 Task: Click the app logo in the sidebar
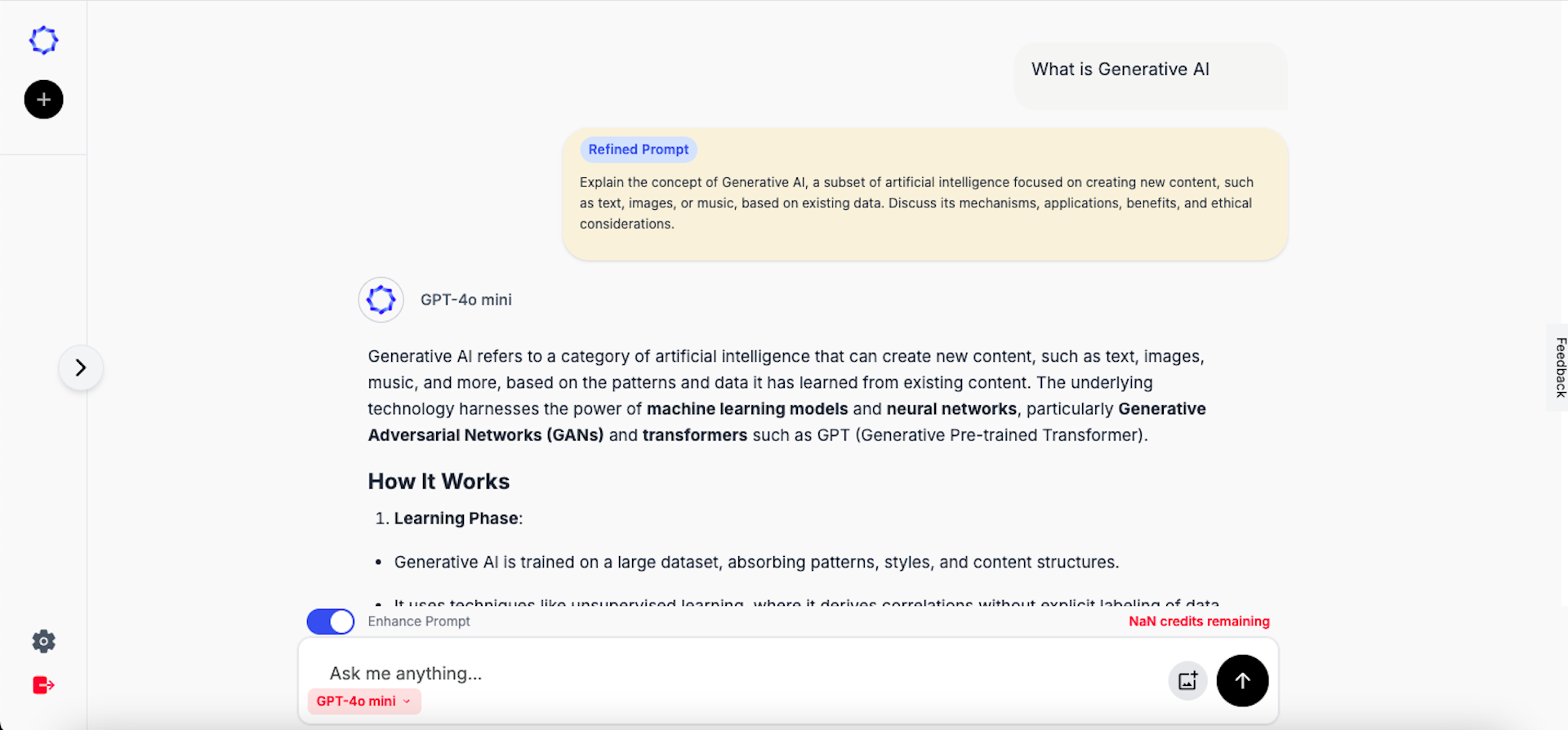(x=43, y=40)
